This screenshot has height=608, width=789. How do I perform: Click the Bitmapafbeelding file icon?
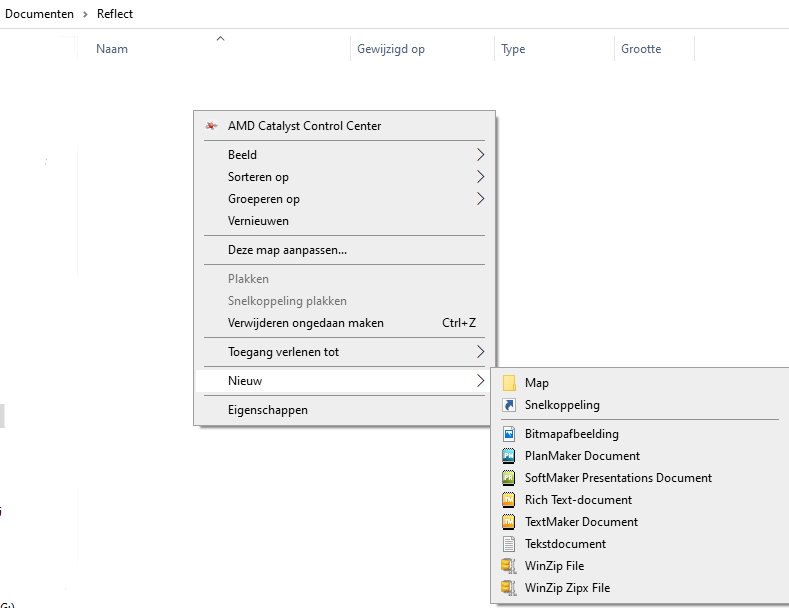509,434
